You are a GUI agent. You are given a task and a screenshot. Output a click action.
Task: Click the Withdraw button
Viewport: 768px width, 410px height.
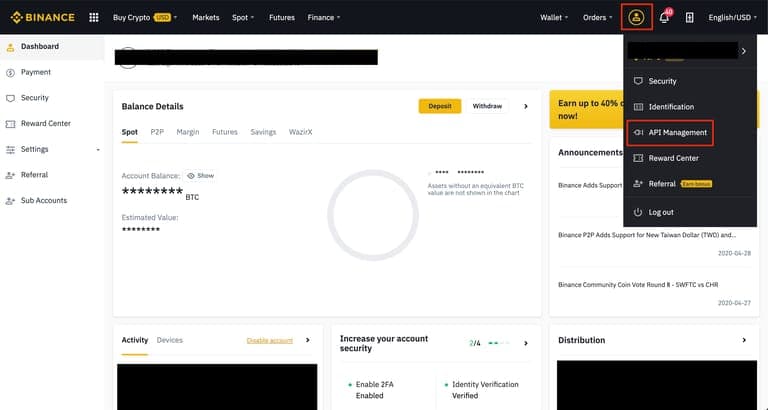coord(487,106)
